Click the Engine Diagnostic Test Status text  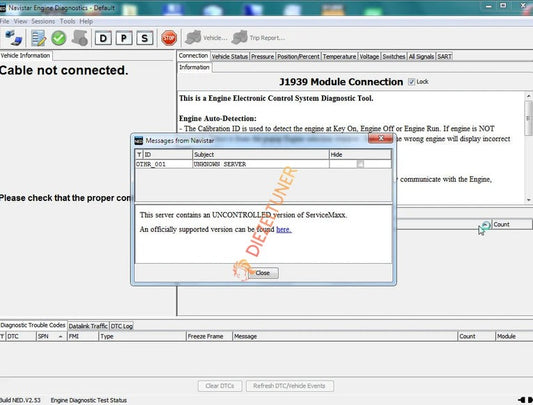(89, 400)
